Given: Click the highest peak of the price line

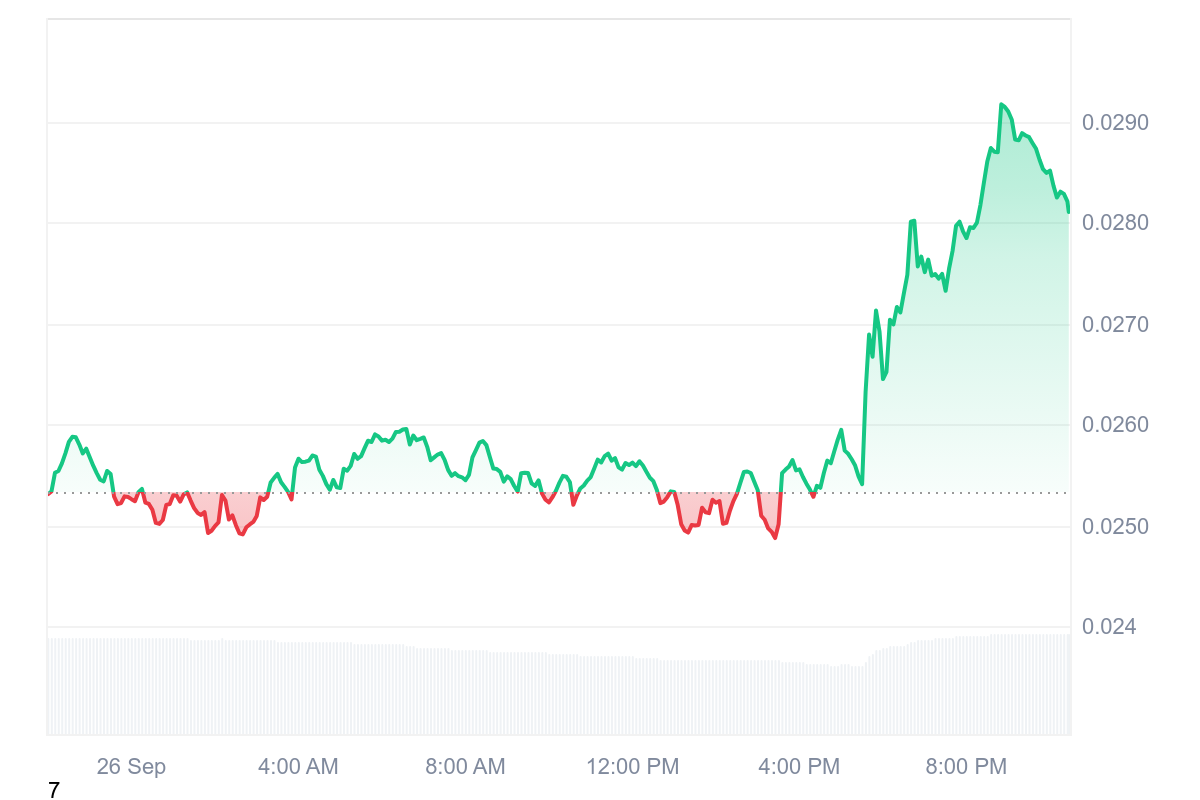Looking at the screenshot, I should click(1001, 105).
